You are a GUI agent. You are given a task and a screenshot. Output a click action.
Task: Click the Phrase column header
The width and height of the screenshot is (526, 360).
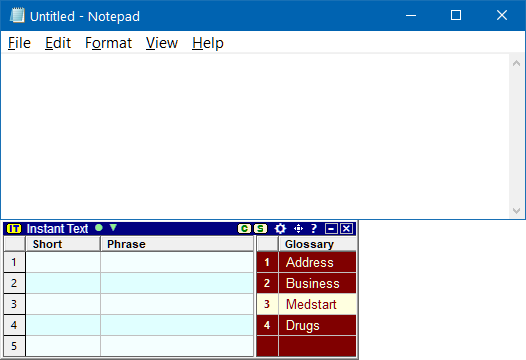point(177,244)
